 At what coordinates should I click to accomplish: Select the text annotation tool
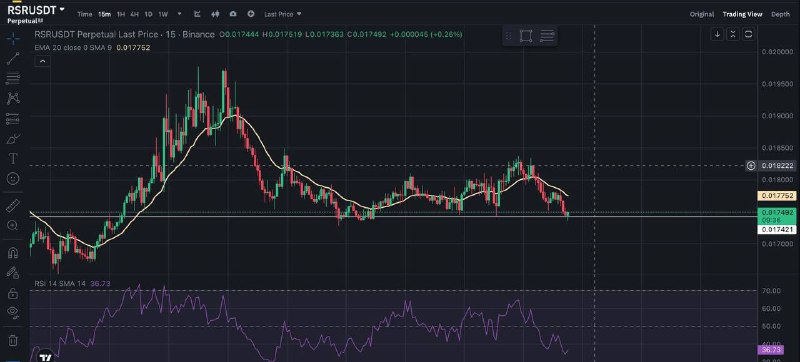pos(13,159)
